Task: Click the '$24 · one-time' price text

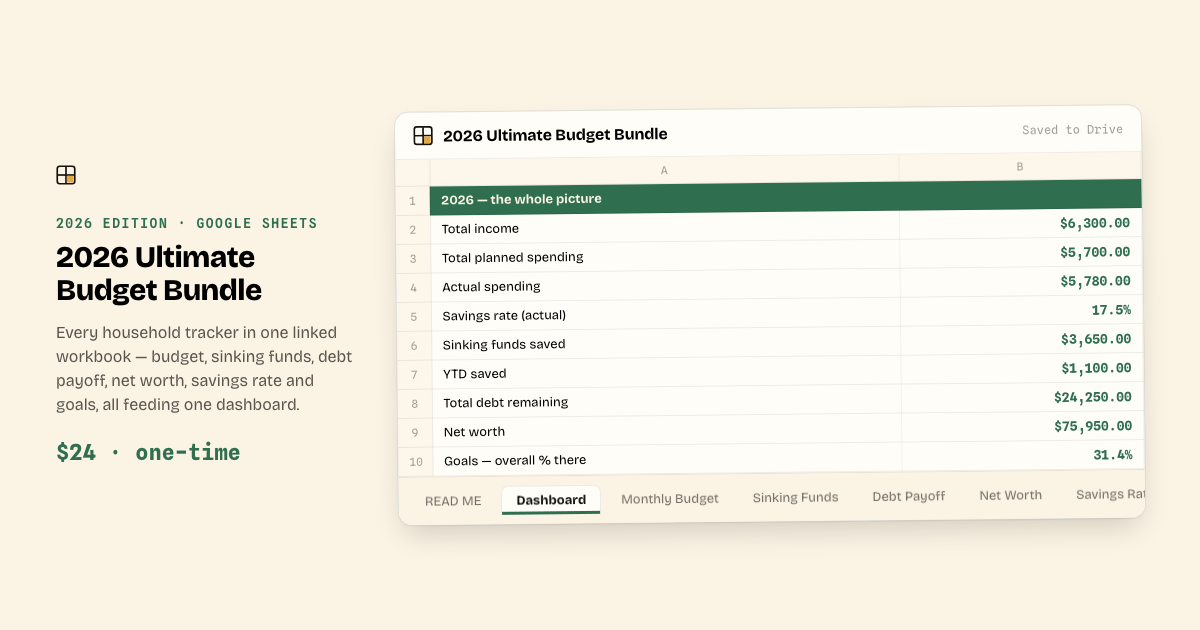Action: click(148, 452)
